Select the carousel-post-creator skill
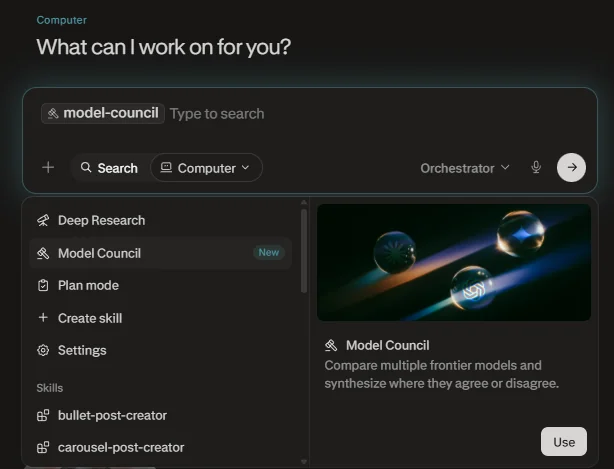The height and width of the screenshot is (469, 614). tap(161, 447)
